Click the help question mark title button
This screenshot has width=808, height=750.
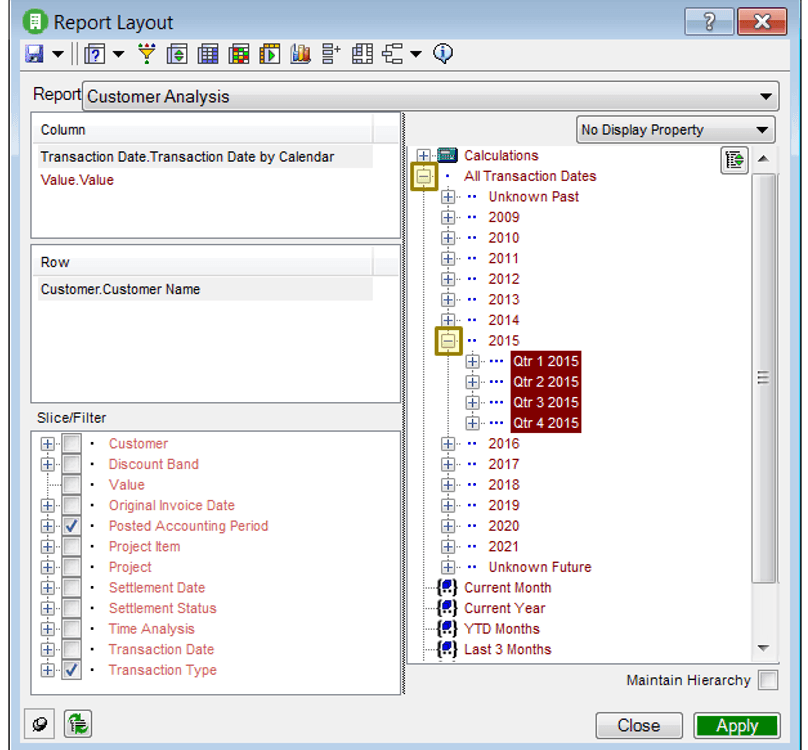(x=709, y=22)
